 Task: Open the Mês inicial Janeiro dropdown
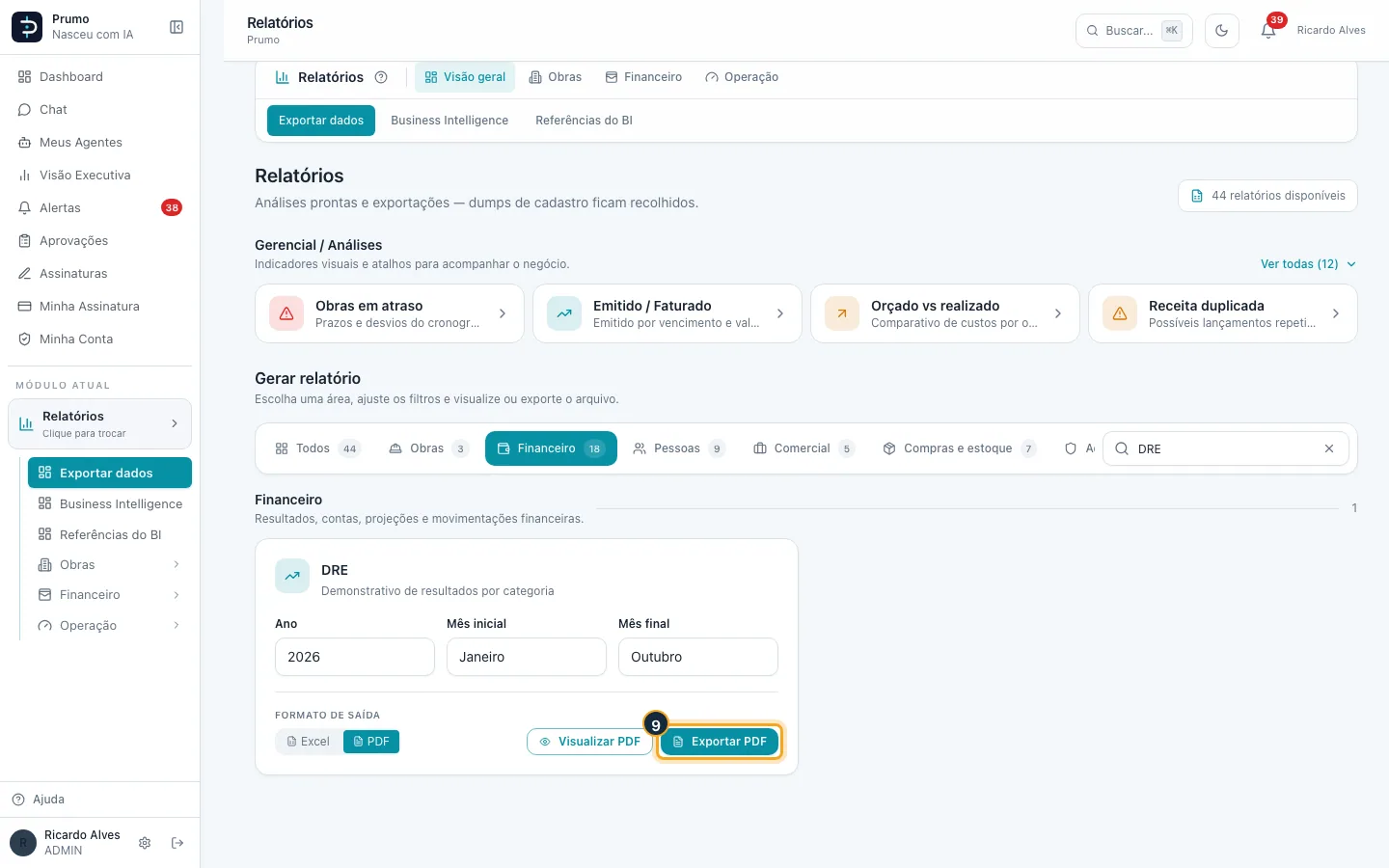(527, 657)
